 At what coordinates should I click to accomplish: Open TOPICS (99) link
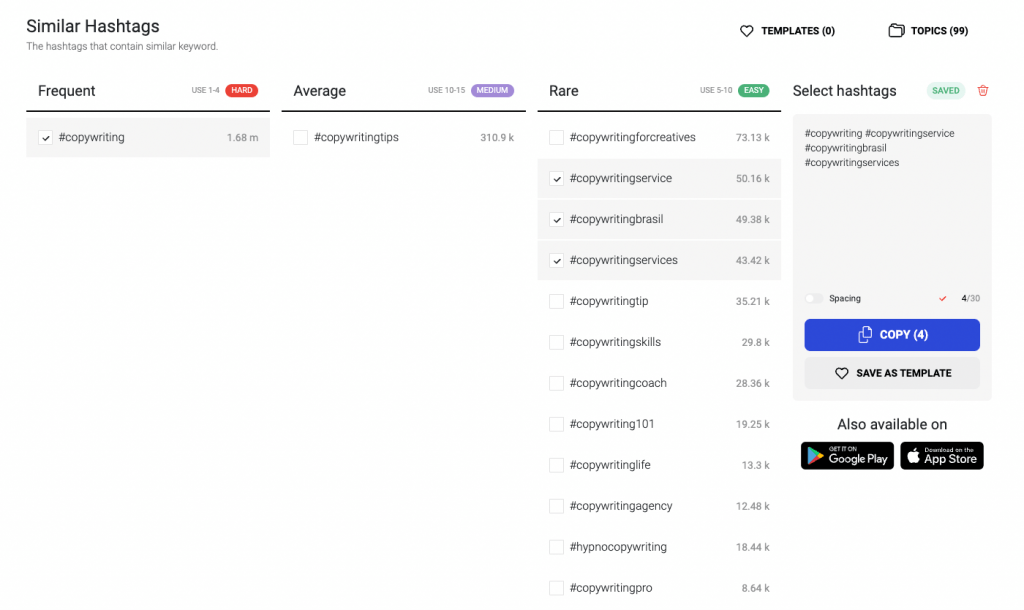pyautogui.click(x=928, y=31)
